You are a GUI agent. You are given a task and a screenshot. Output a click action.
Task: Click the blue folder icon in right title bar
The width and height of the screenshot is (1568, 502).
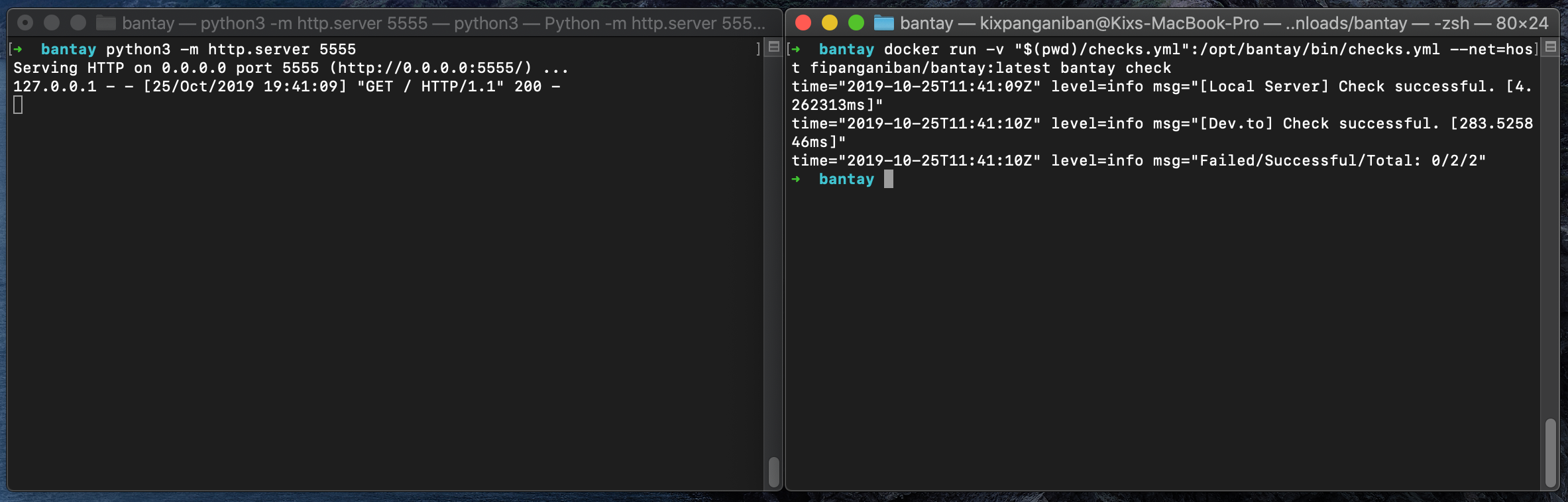click(883, 23)
